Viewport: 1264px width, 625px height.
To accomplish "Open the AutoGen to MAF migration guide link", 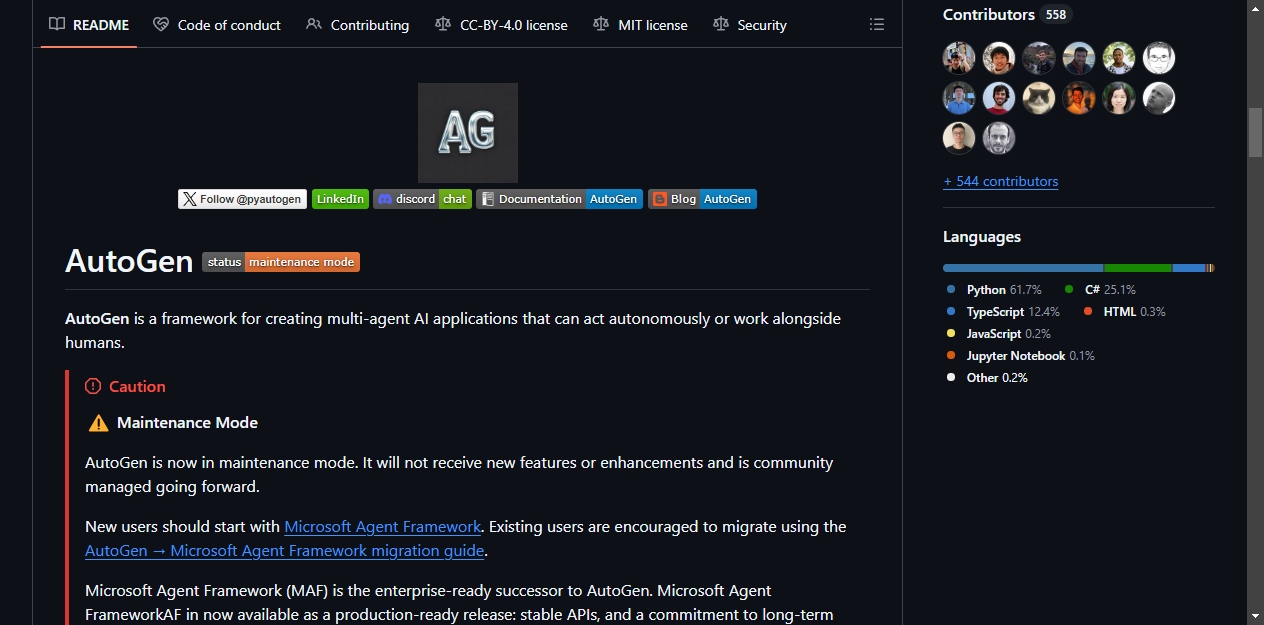I will [285, 550].
